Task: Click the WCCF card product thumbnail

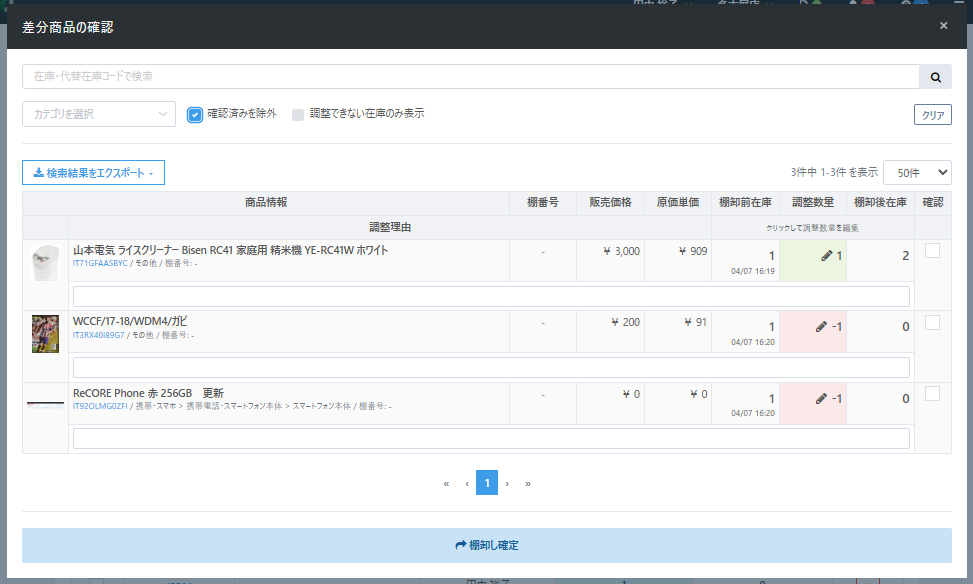Action: 45,334
